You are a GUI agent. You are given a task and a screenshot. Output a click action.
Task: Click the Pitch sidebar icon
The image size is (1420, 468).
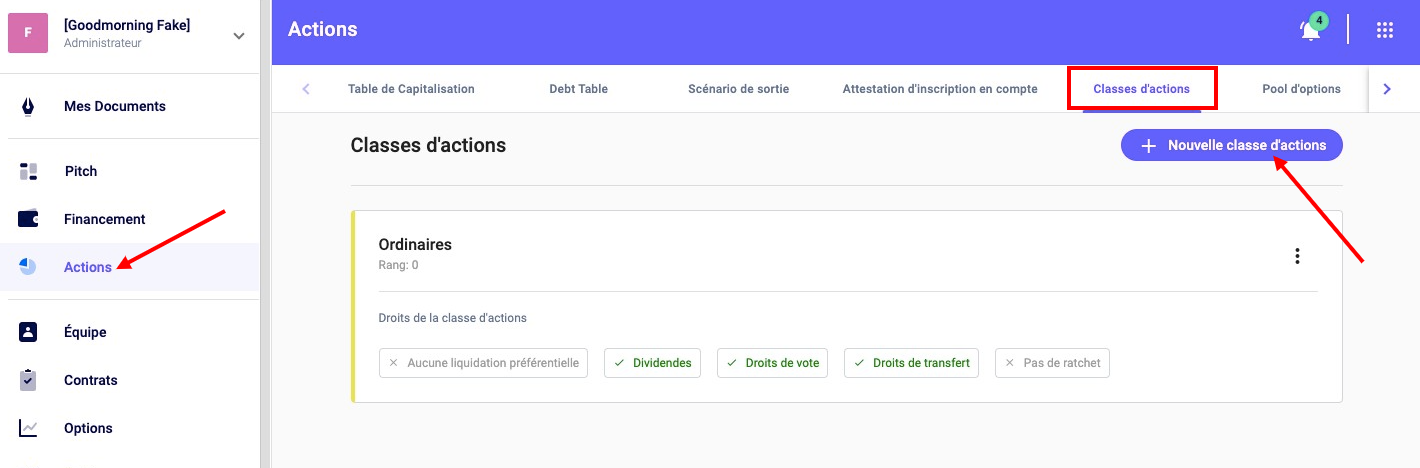point(28,171)
